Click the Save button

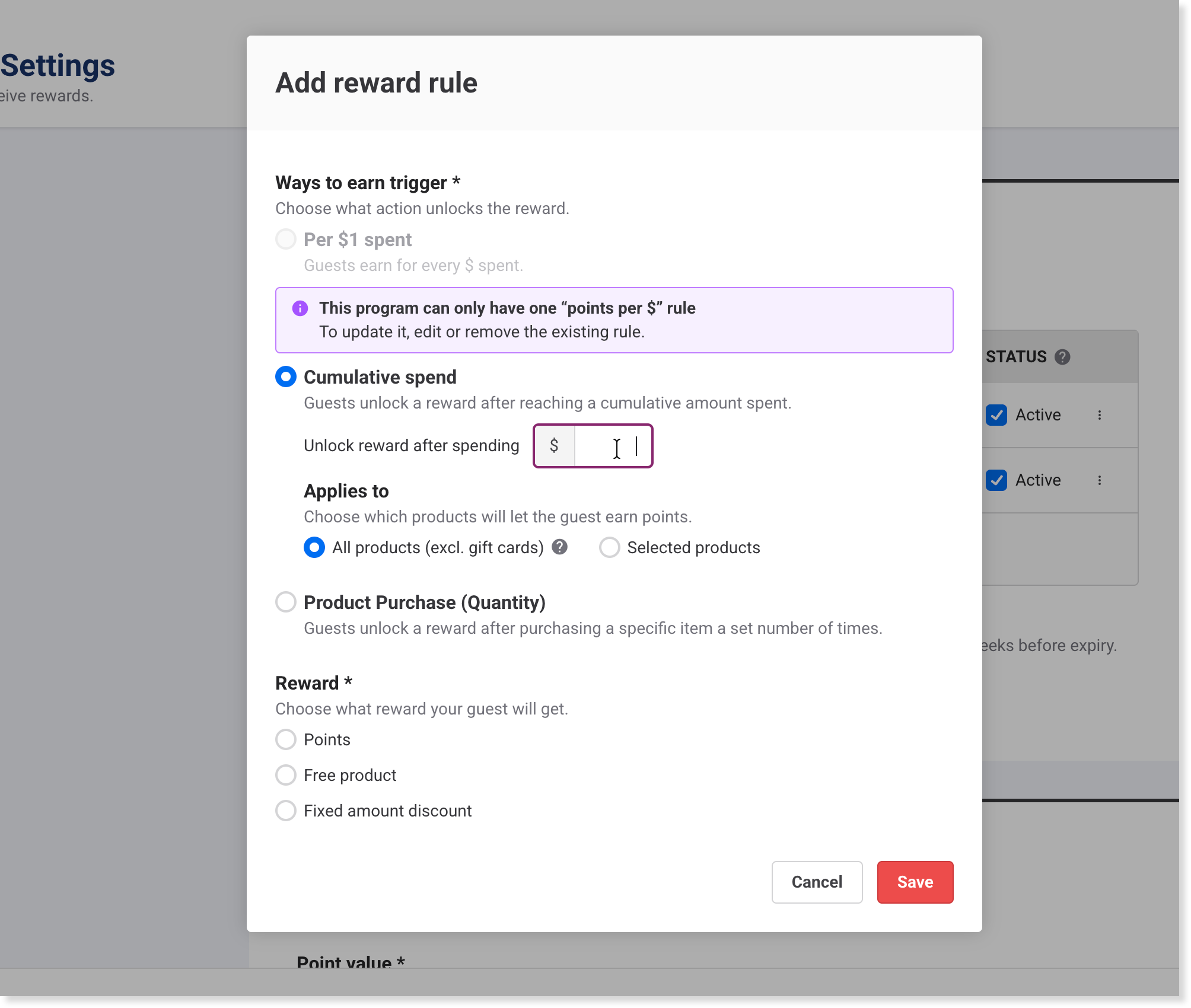915,882
